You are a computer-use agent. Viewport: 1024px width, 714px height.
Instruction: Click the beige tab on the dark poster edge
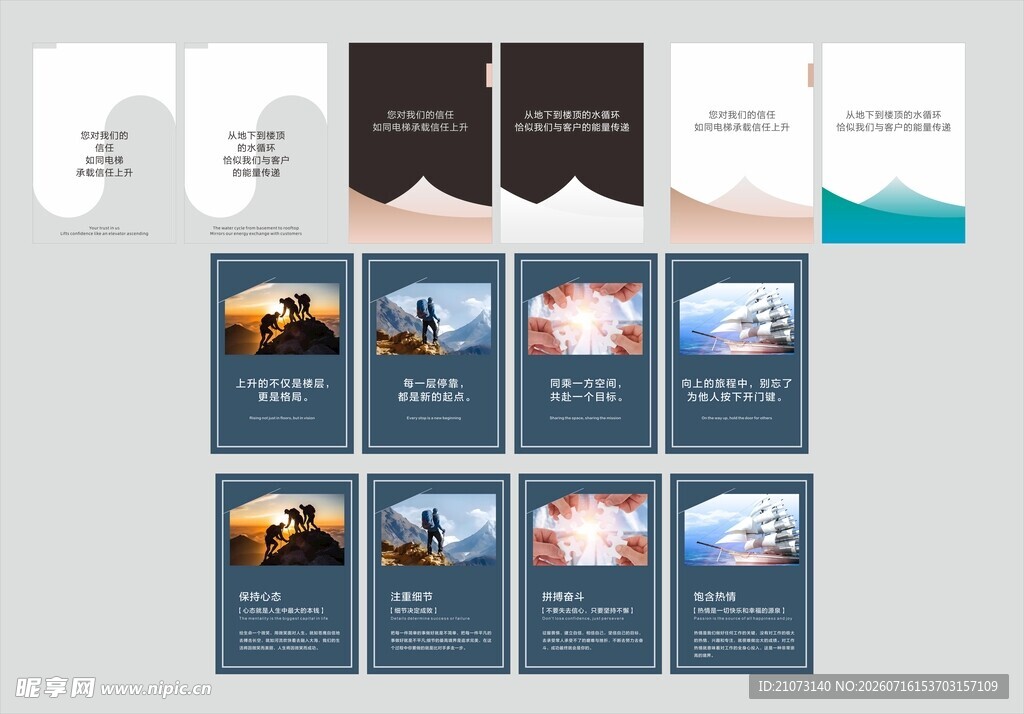point(488,75)
